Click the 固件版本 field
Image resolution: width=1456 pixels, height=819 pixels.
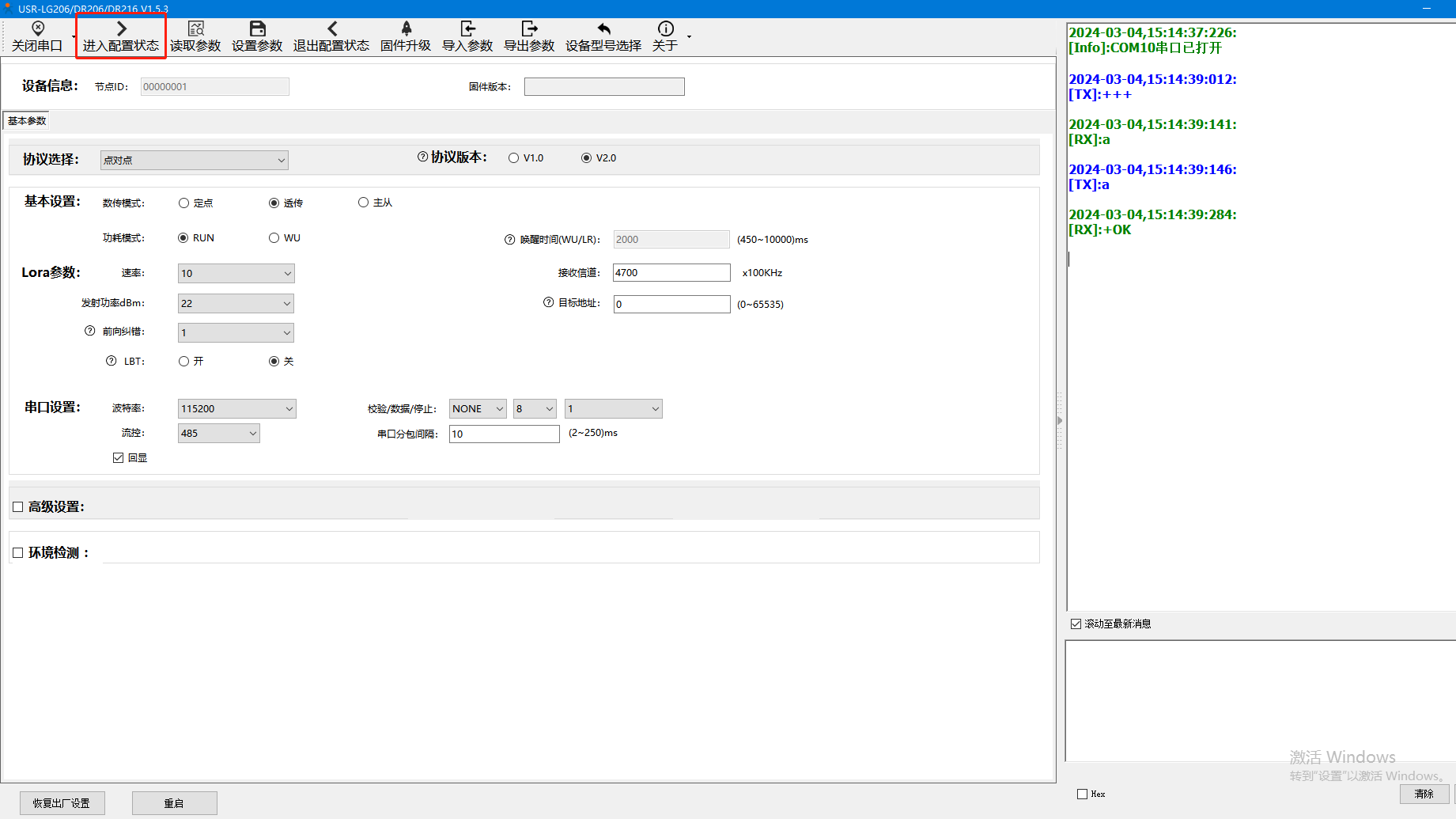(604, 87)
